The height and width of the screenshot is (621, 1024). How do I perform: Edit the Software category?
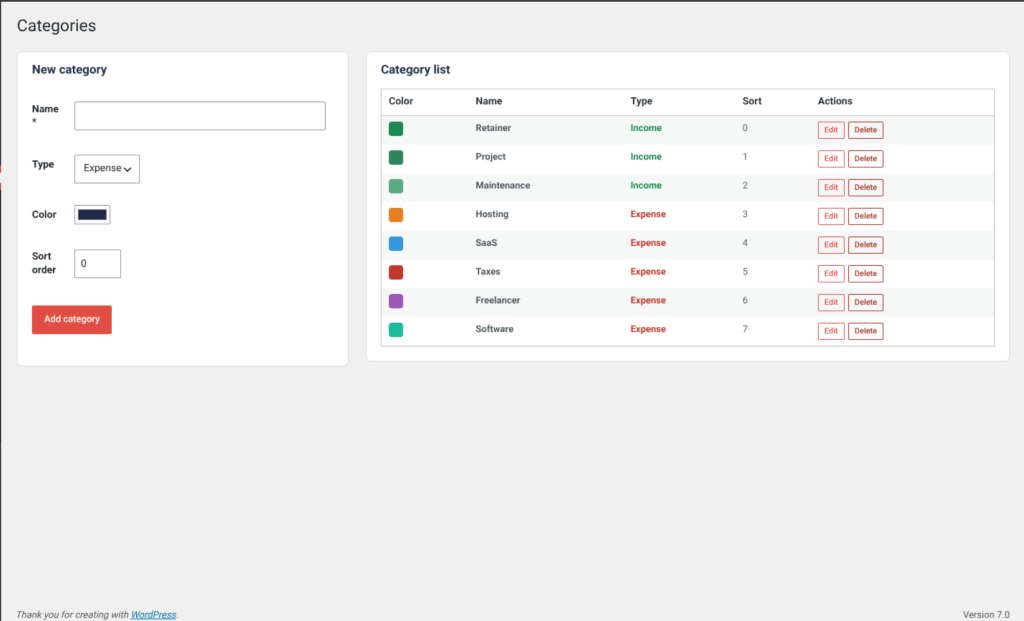831,331
